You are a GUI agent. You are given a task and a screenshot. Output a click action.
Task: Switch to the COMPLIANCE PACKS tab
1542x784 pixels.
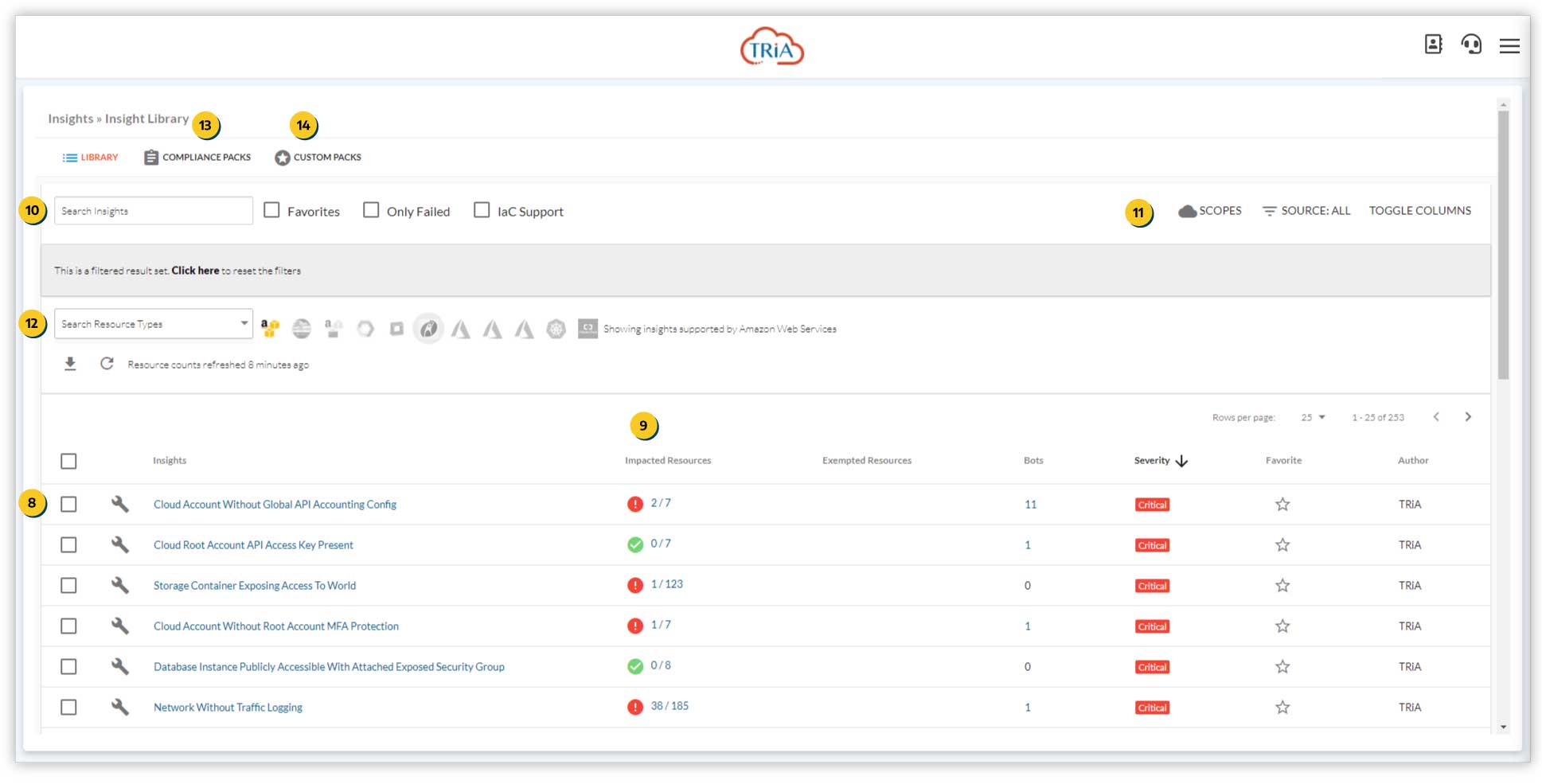tap(197, 158)
